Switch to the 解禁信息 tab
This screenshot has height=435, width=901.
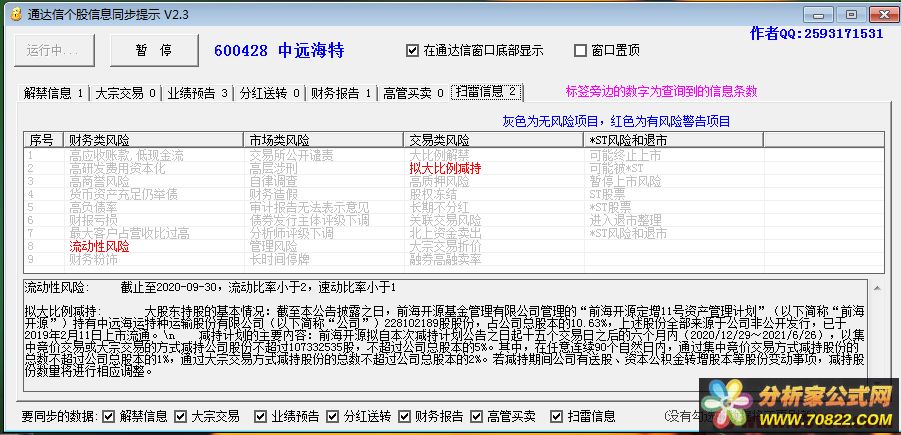click(53, 93)
